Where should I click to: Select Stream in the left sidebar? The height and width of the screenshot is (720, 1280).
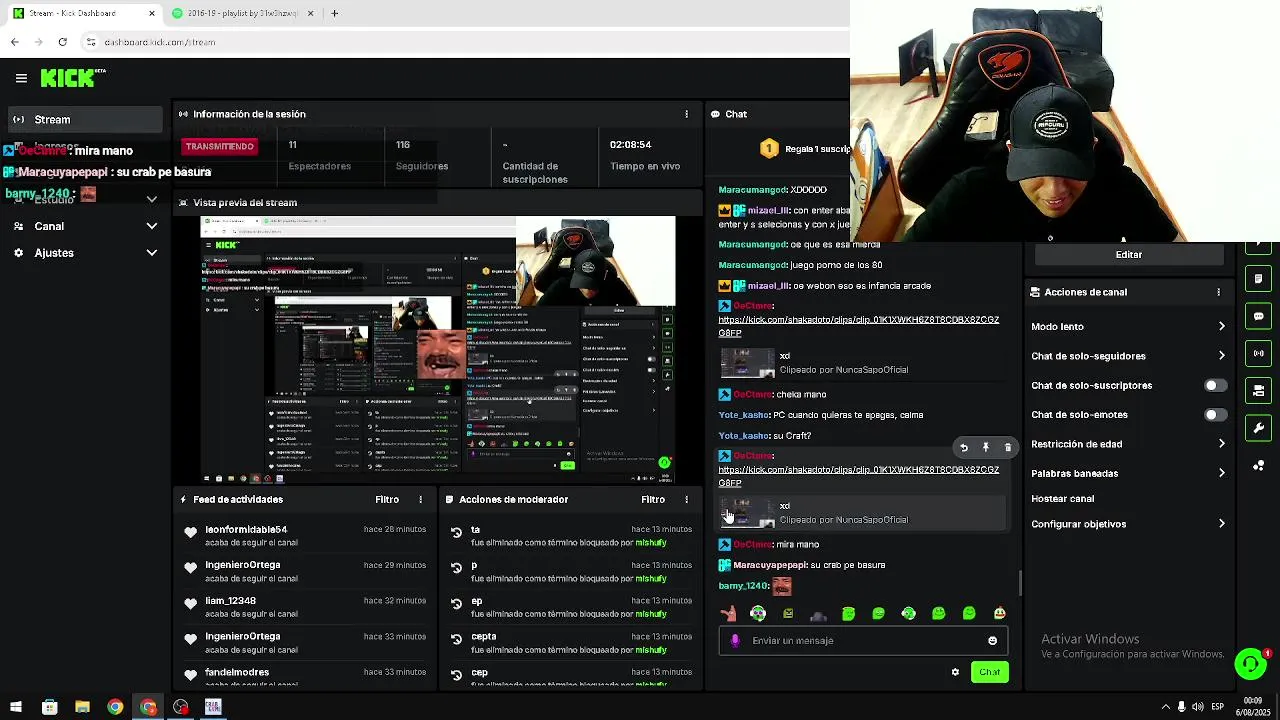coord(85,119)
